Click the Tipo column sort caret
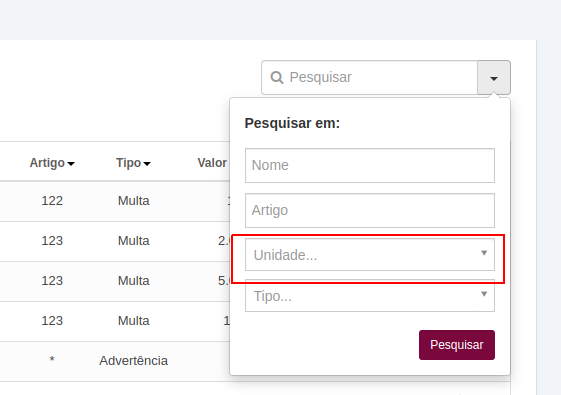Viewport: 561px width, 395px height. [147, 164]
